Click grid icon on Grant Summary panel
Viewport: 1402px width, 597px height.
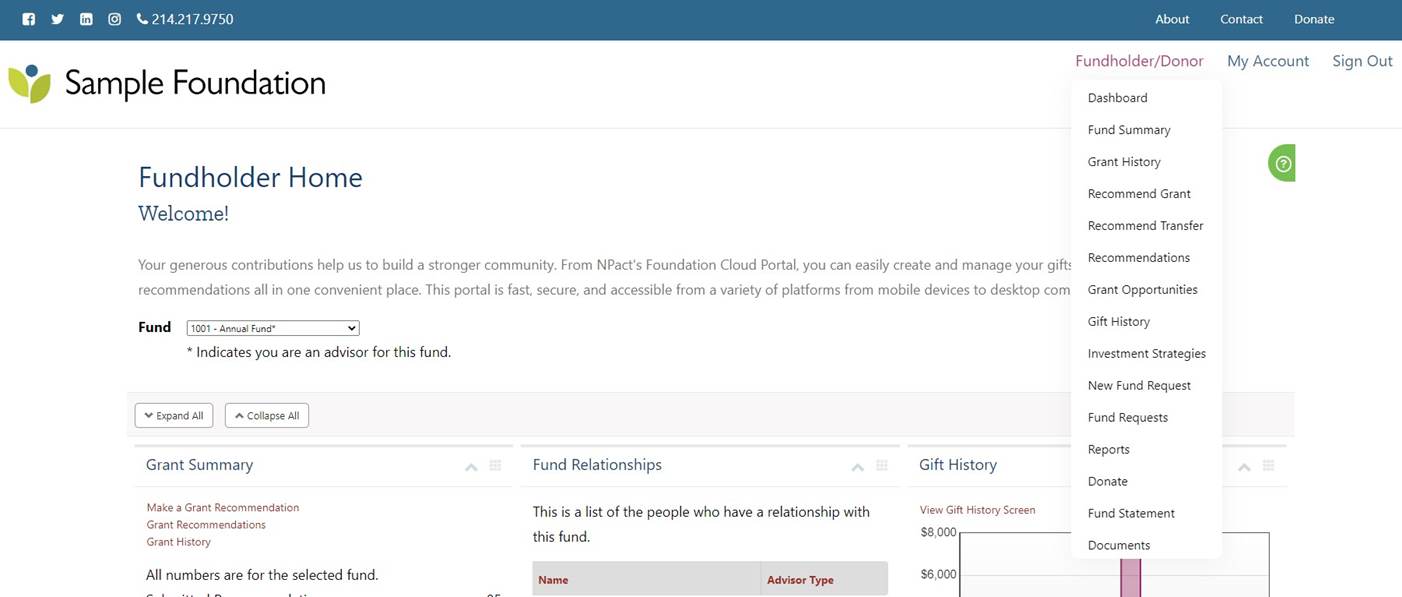495,466
